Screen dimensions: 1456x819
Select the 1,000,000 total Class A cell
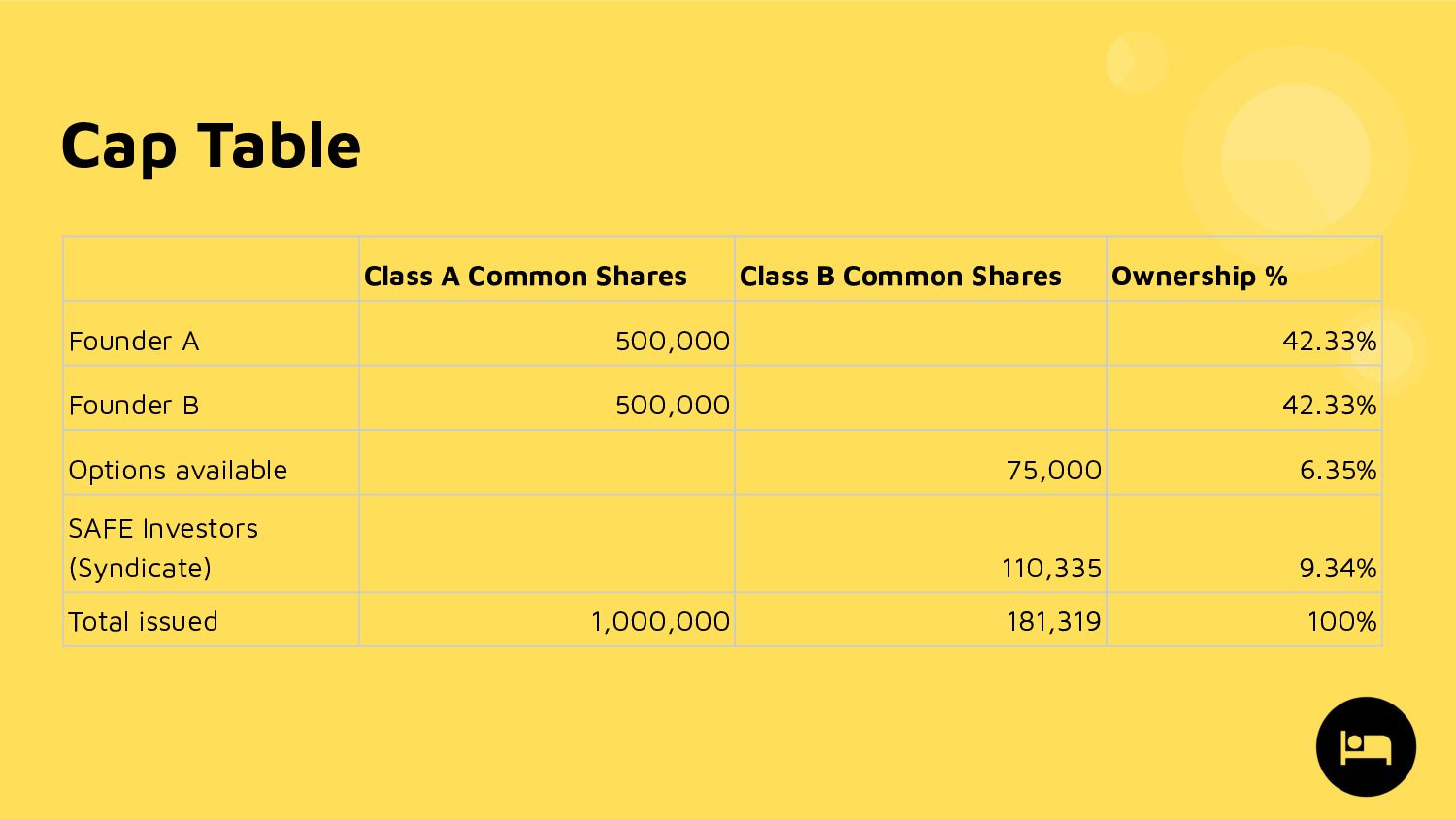(546, 619)
